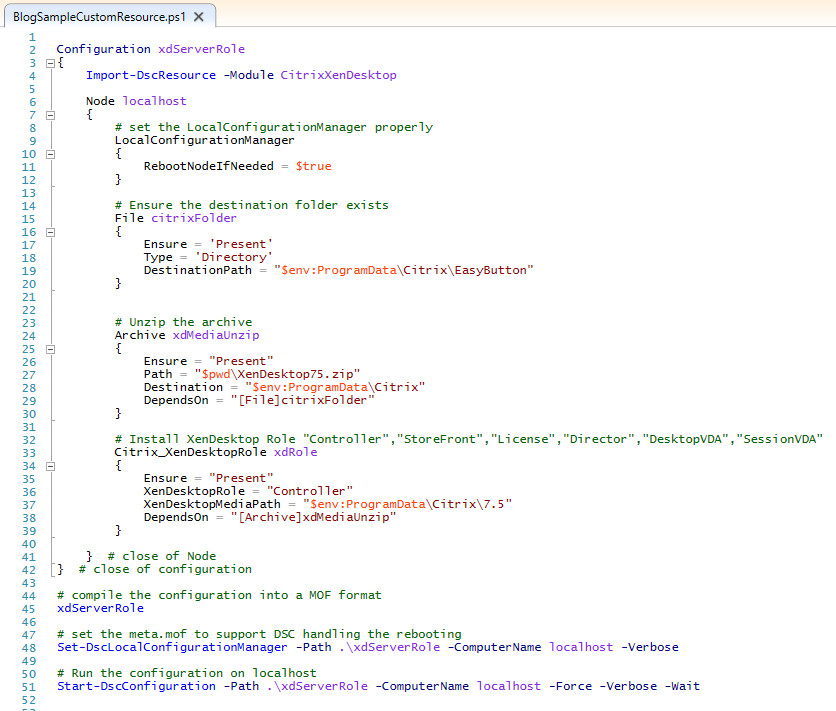Click the Citrix_XenDesktopRole resource keyword
The width and height of the screenshot is (836, 711).
tap(190, 452)
